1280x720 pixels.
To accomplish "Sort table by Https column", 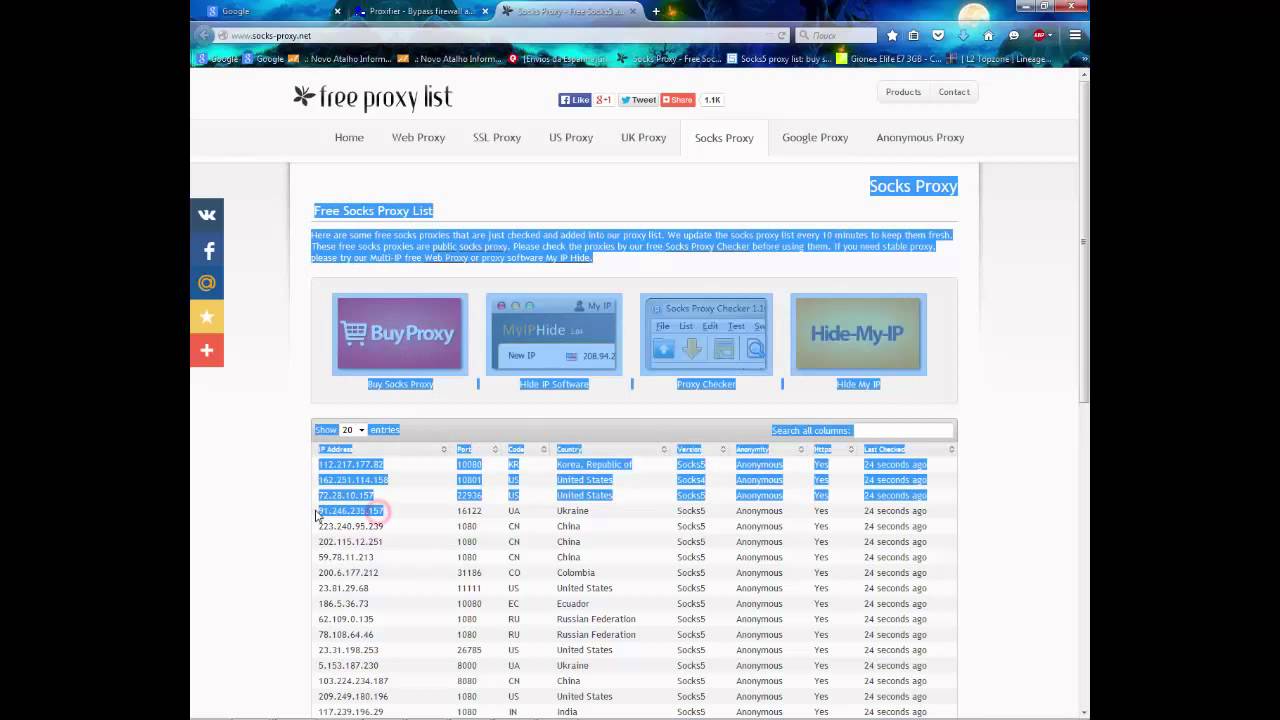I will [x=834, y=449].
